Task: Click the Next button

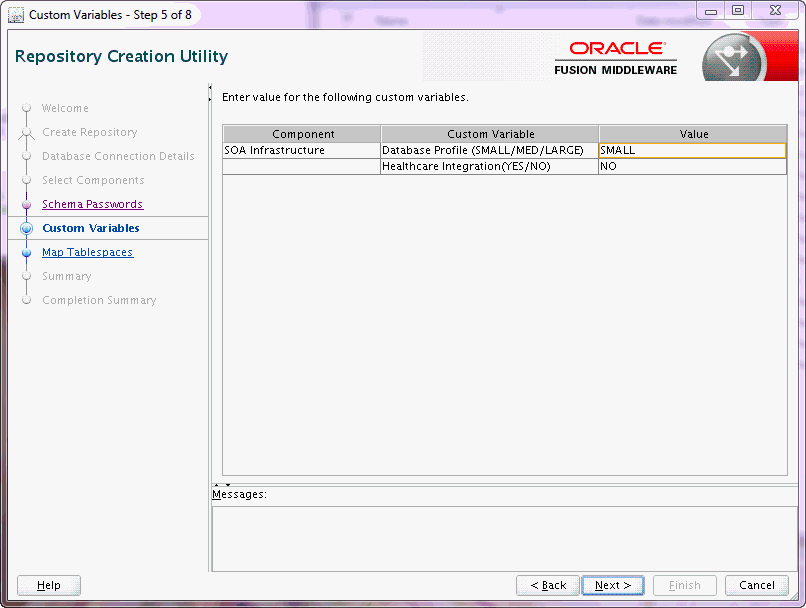Action: click(x=612, y=585)
